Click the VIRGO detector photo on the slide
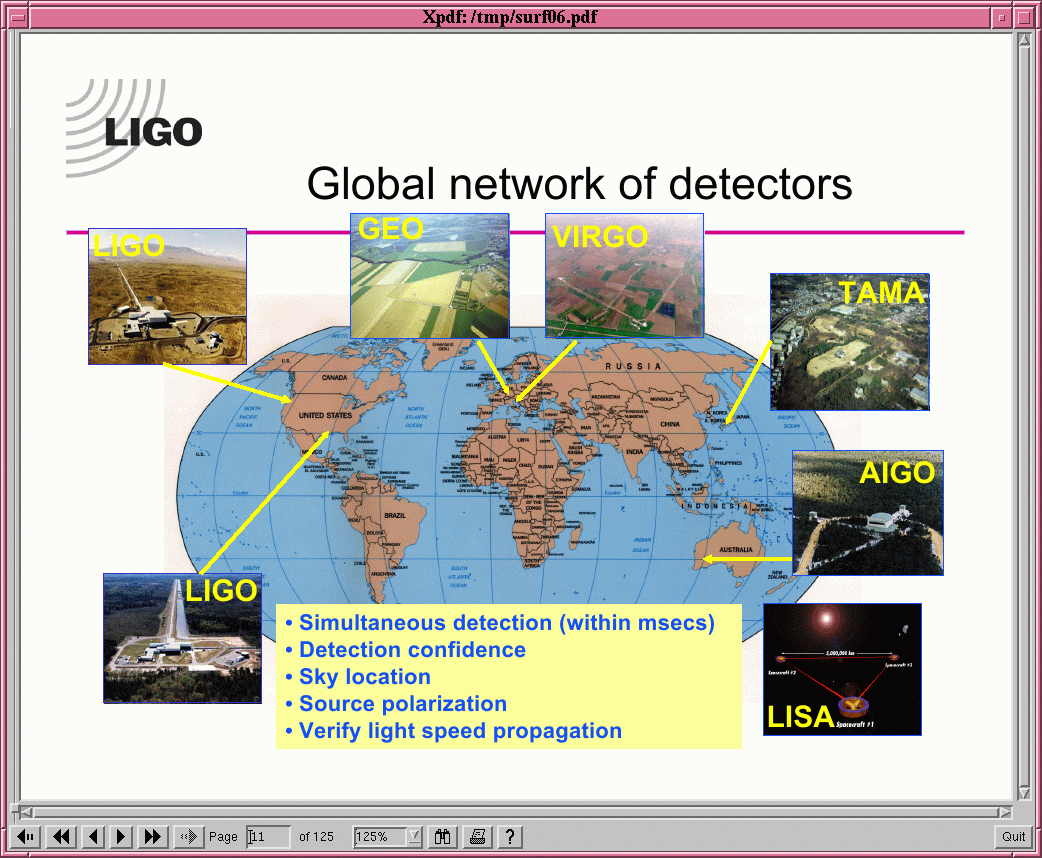This screenshot has height=858, width=1042. (624, 276)
